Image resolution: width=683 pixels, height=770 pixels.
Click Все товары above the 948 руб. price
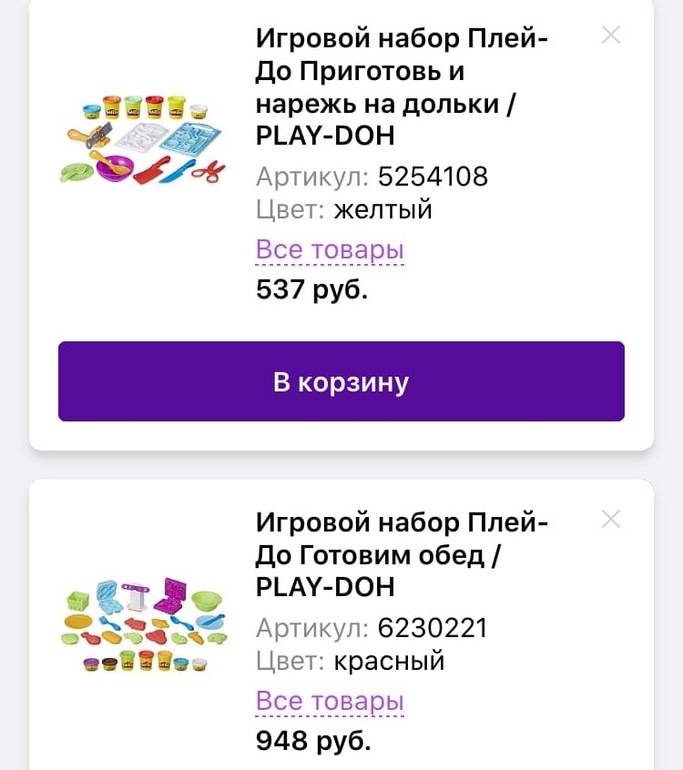point(330,702)
